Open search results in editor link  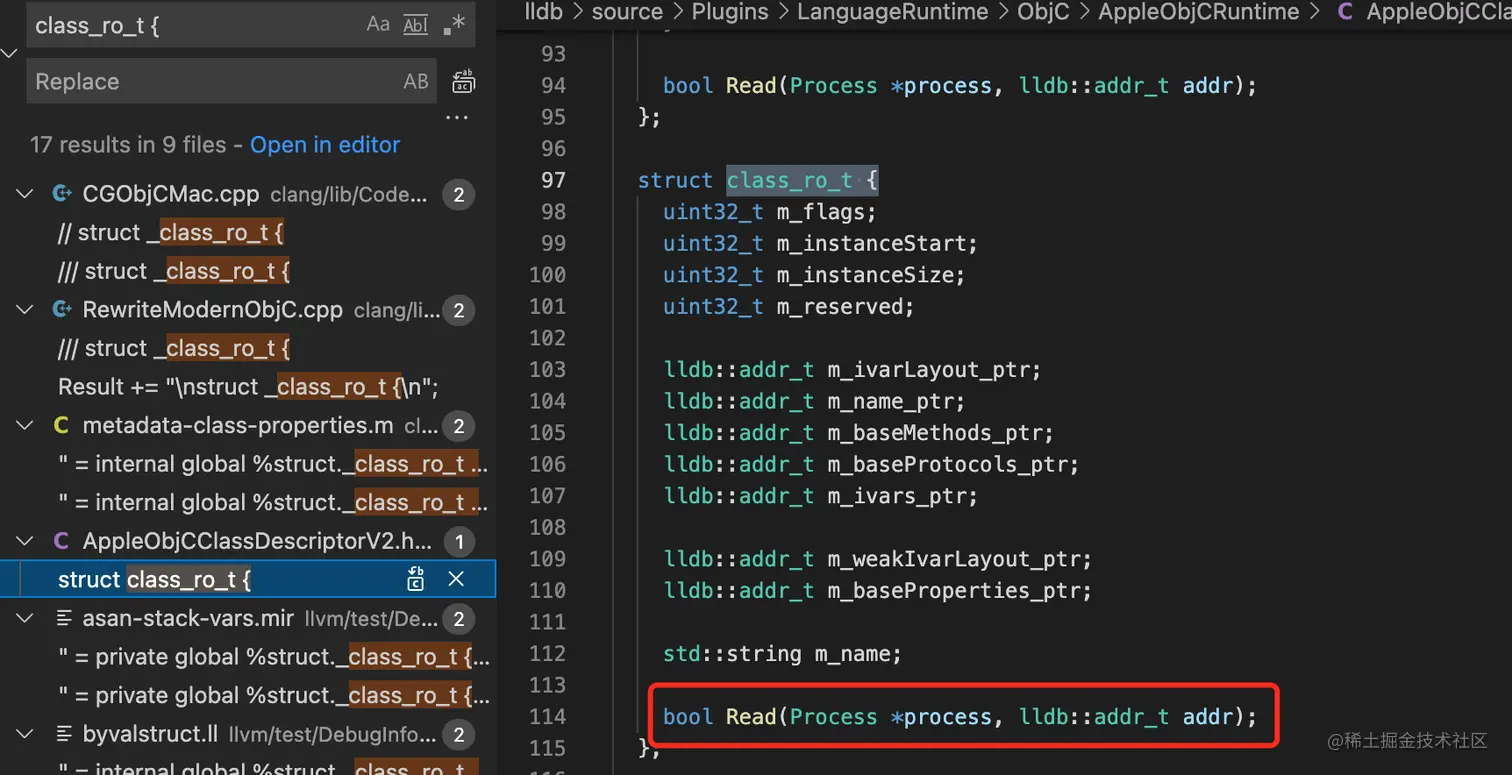[x=325, y=145]
